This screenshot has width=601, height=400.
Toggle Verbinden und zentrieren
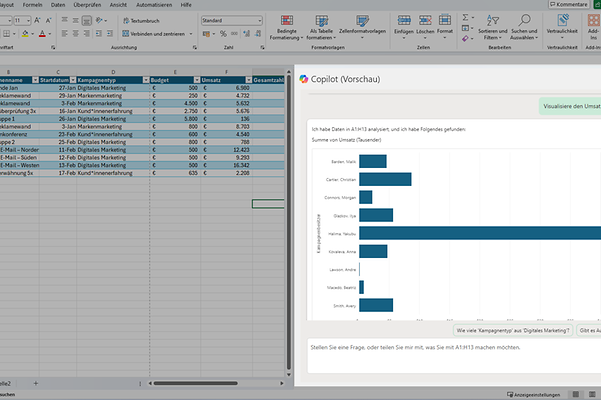click(x=150, y=34)
